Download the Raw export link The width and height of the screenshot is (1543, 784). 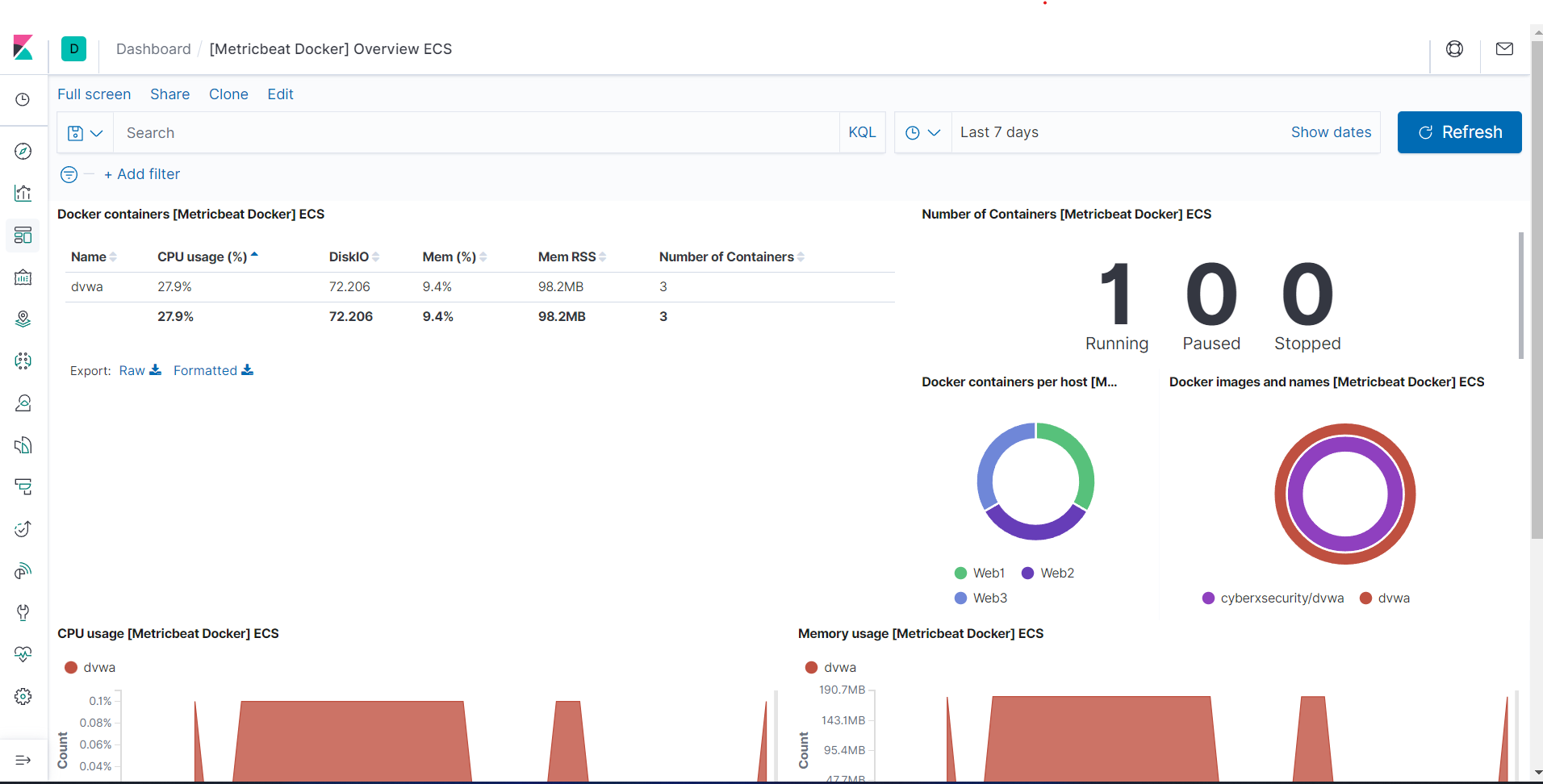click(132, 370)
